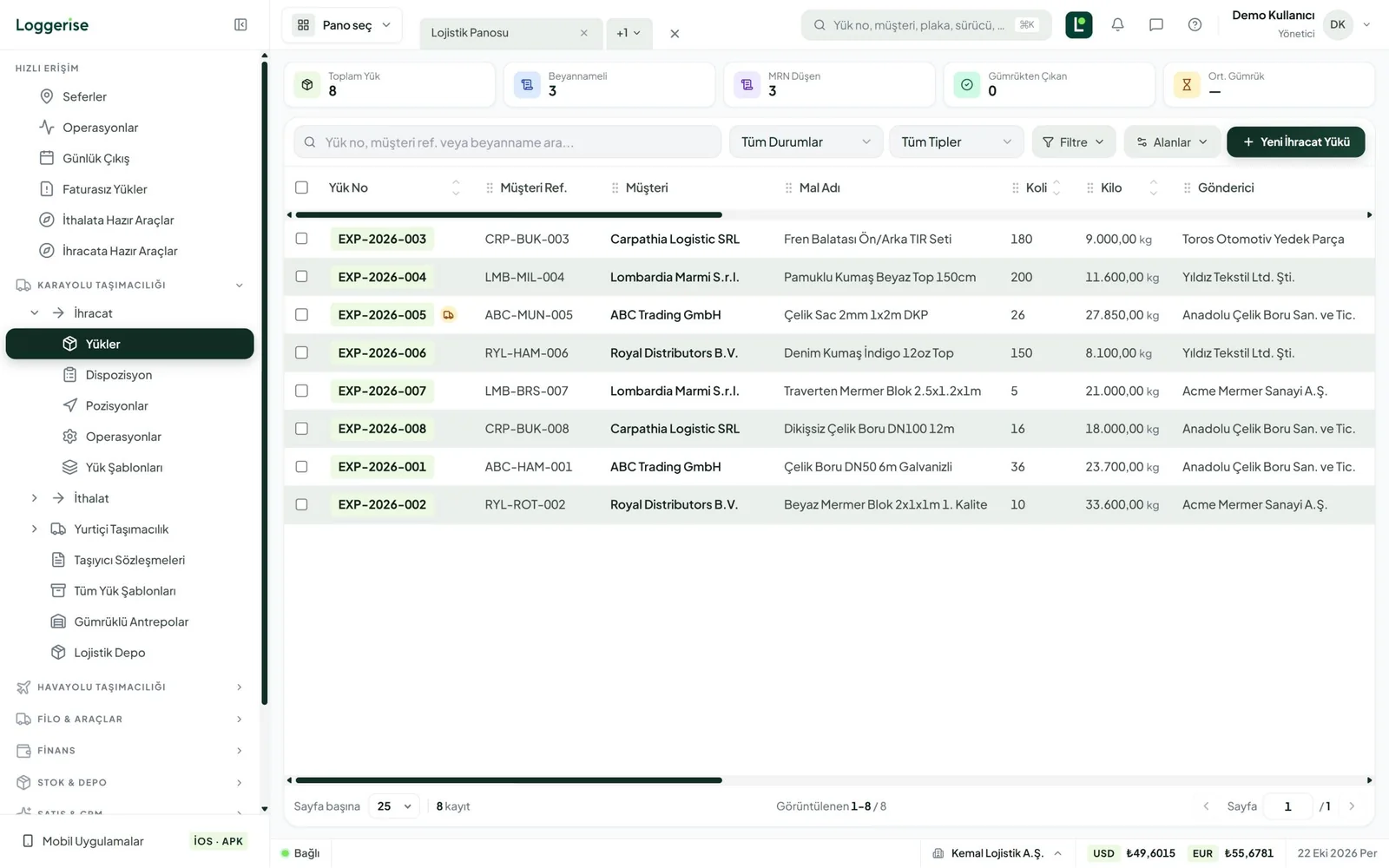The width and height of the screenshot is (1389, 868).
Task: Change rows per page dropdown 25
Action: point(394,806)
